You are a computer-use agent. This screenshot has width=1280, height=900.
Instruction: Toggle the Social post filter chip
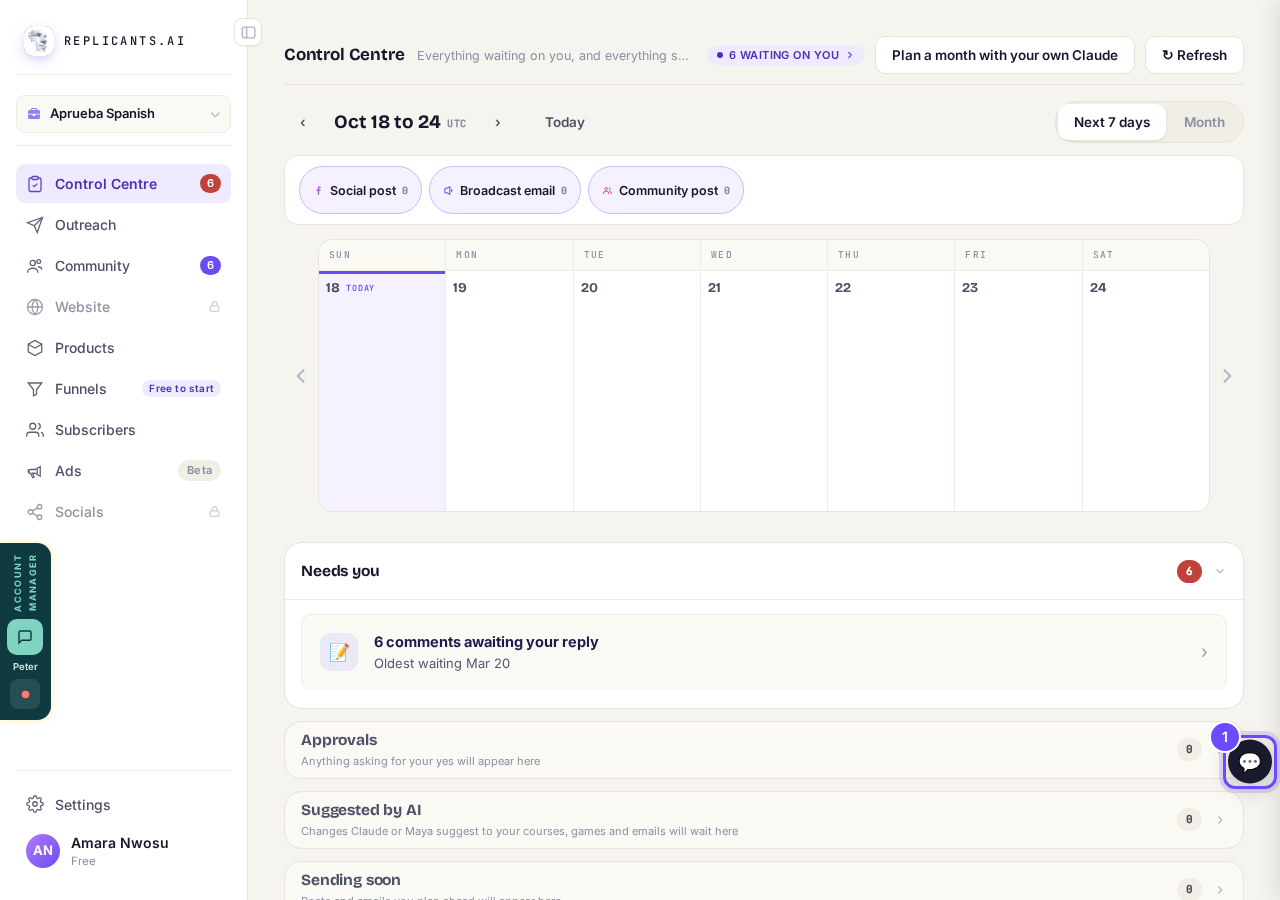coord(360,190)
